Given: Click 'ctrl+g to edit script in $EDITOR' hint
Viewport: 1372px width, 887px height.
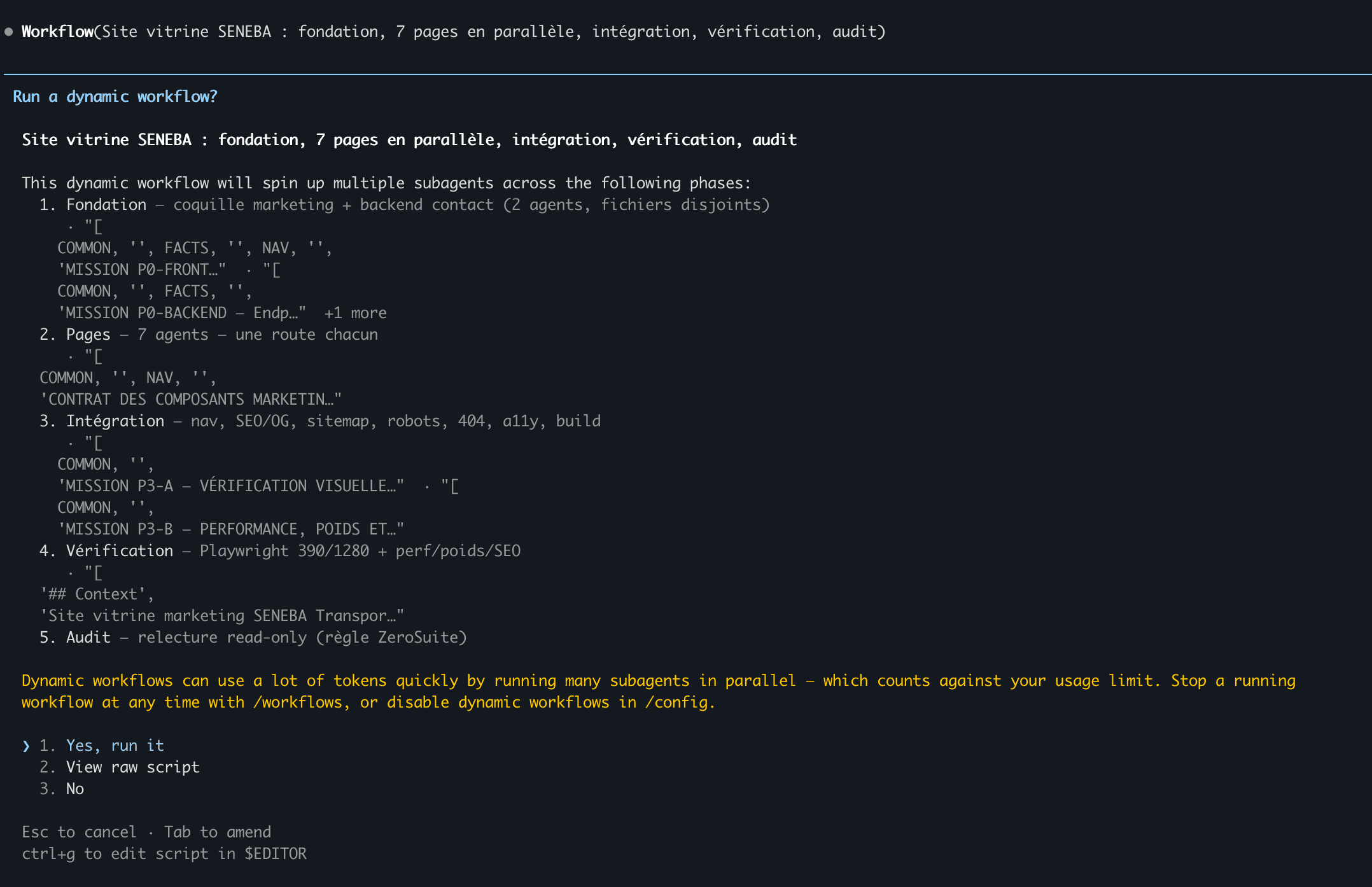Looking at the screenshot, I should tap(164, 853).
